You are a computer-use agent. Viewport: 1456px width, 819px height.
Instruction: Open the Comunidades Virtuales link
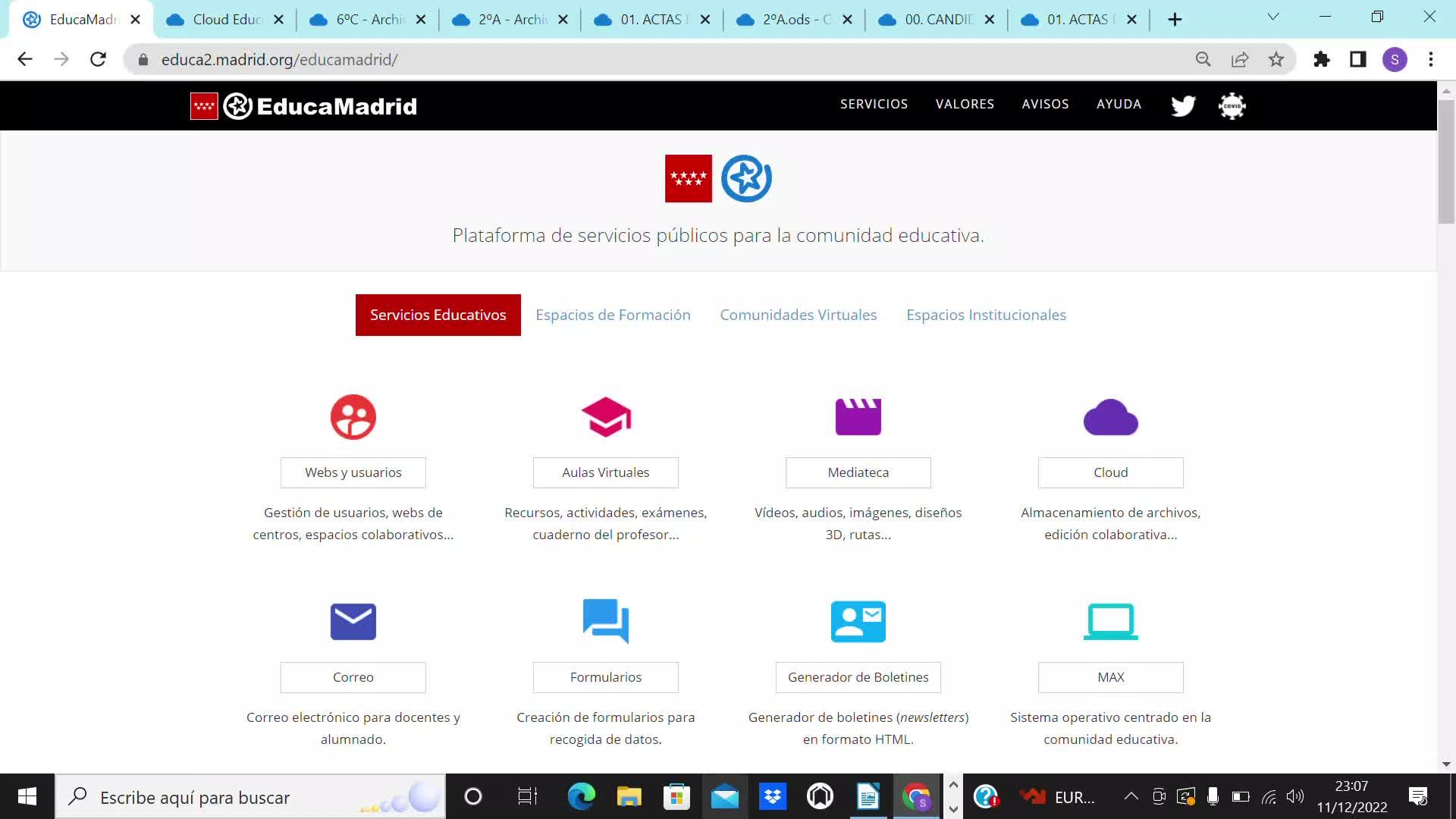[x=798, y=315]
